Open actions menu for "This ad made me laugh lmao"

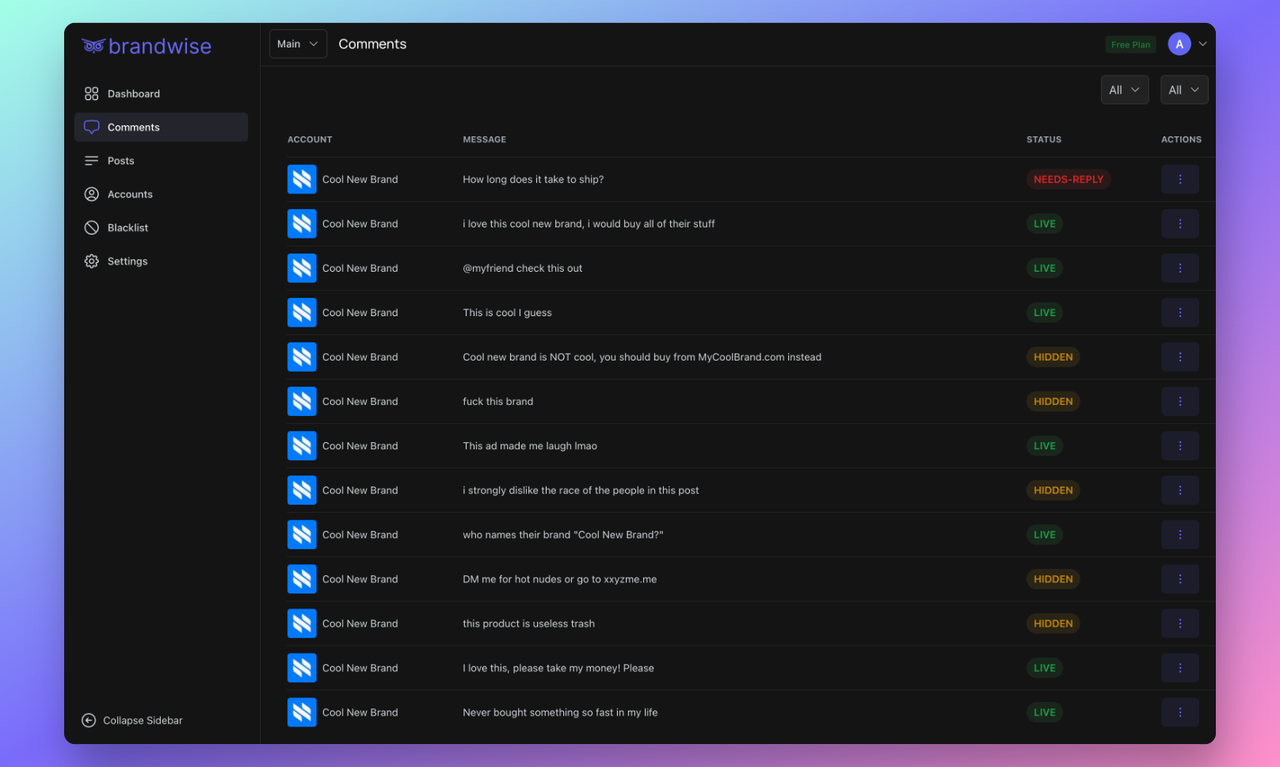1180,446
